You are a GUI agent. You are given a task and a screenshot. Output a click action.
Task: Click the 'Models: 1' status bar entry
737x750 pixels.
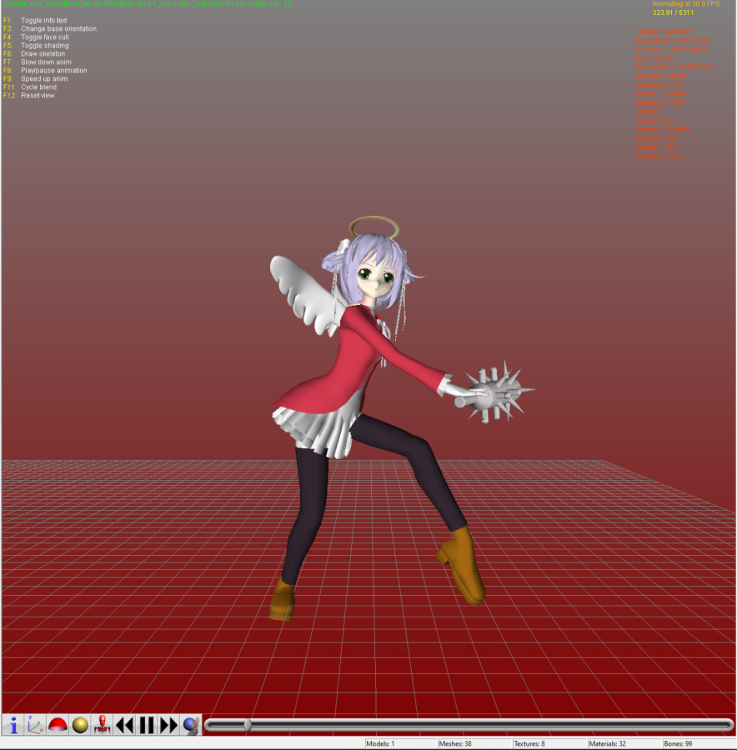(x=380, y=744)
